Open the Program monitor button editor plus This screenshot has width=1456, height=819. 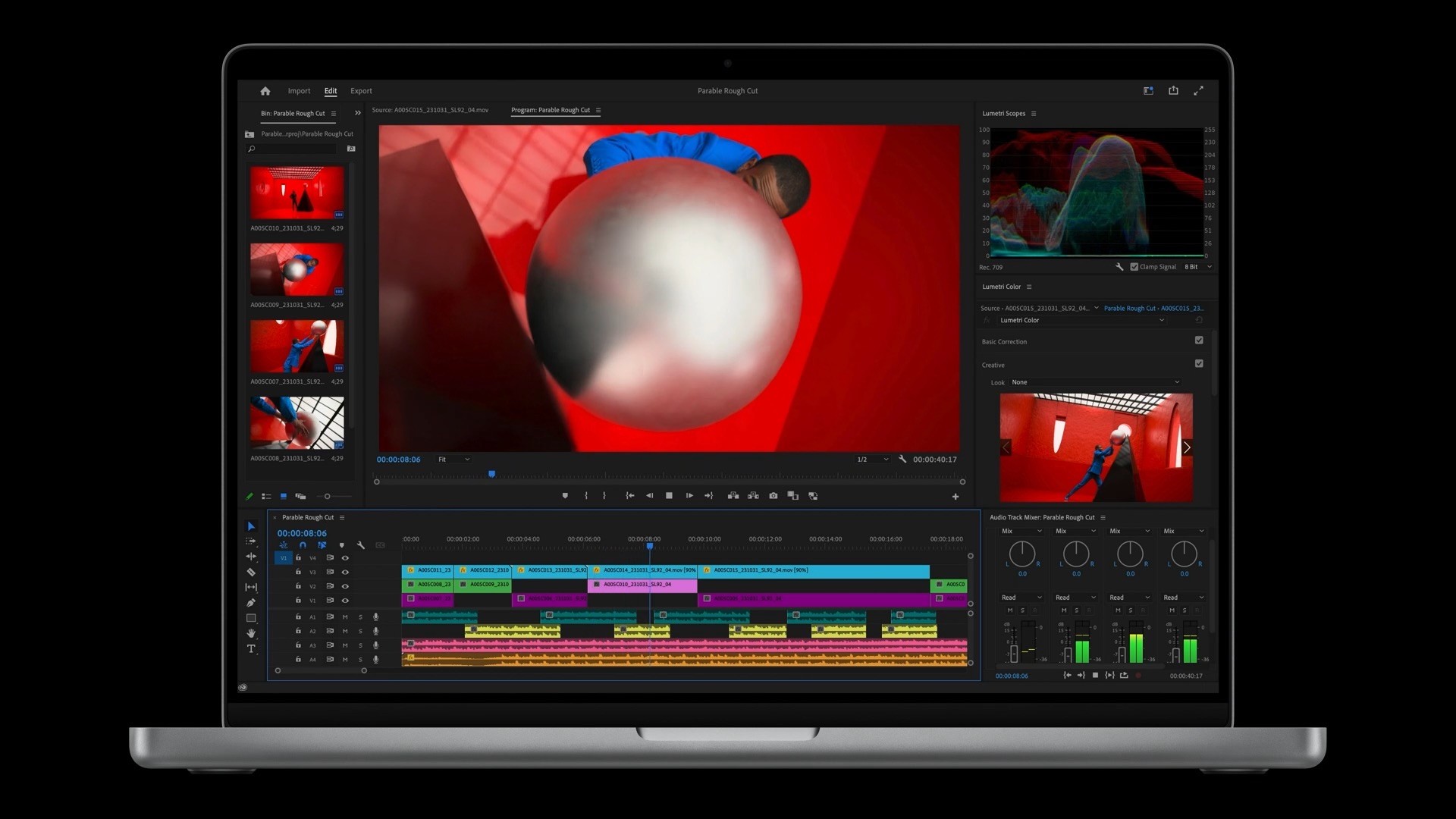pos(955,497)
